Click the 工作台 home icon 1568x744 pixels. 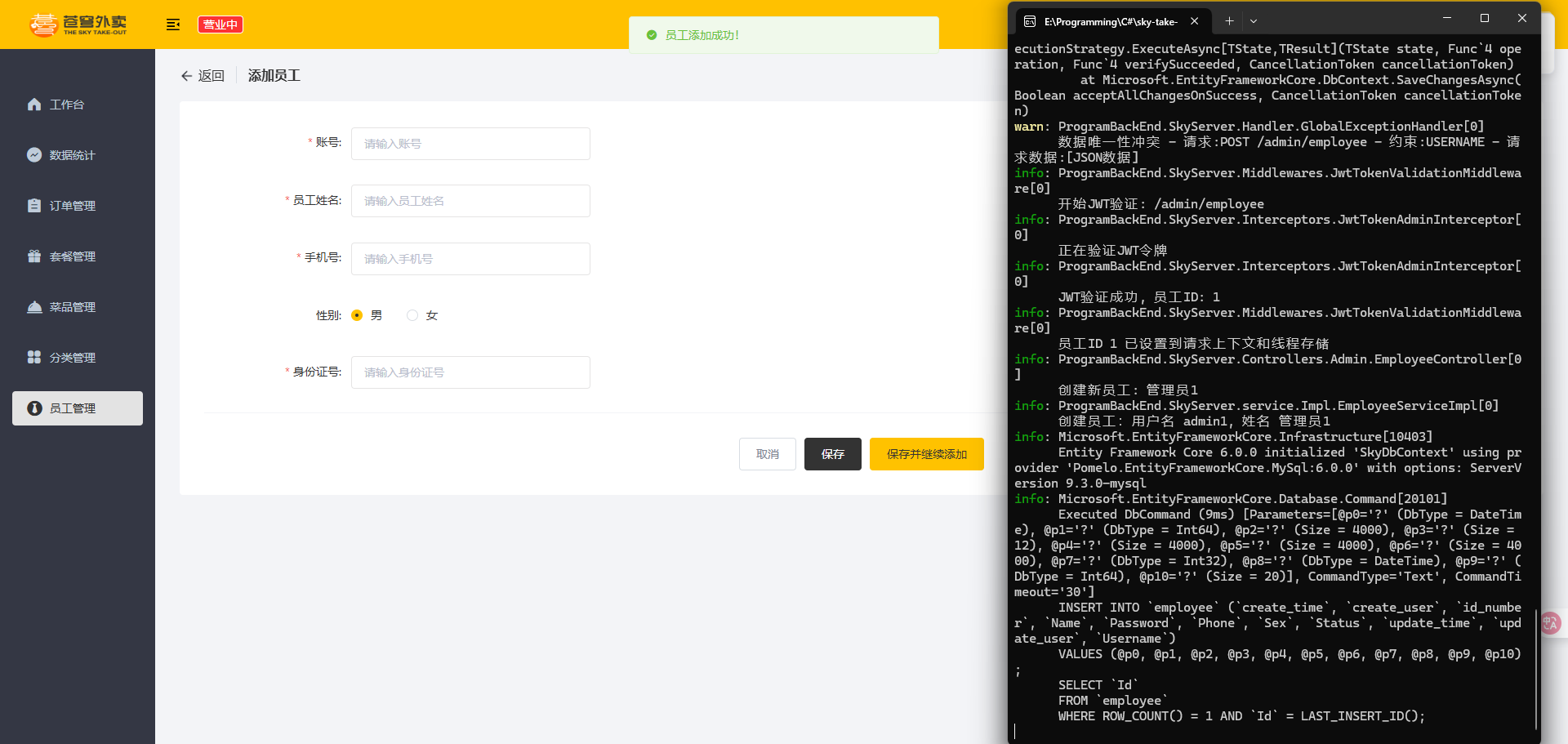34,105
